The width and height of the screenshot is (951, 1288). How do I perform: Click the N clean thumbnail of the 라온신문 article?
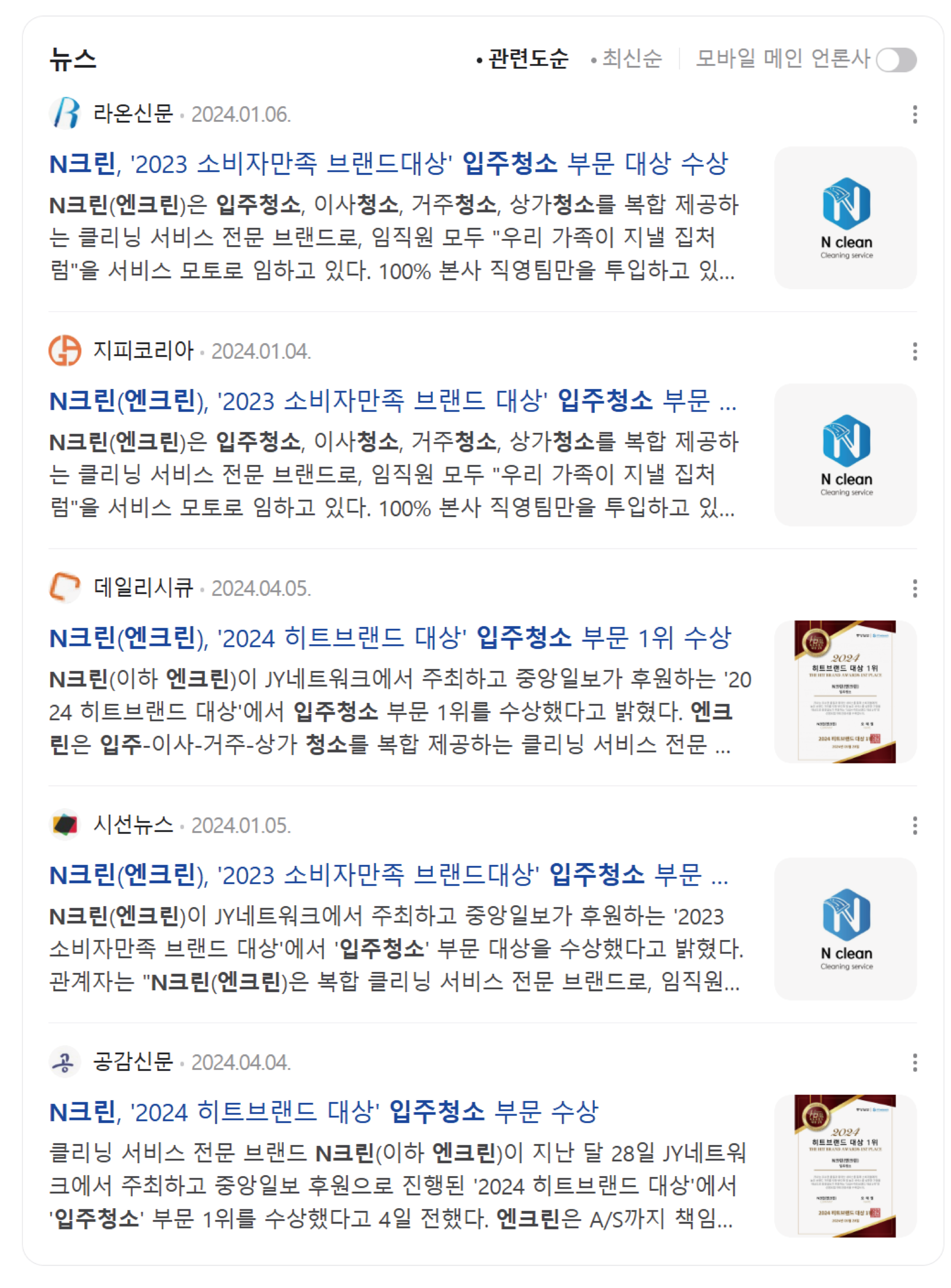click(x=845, y=217)
